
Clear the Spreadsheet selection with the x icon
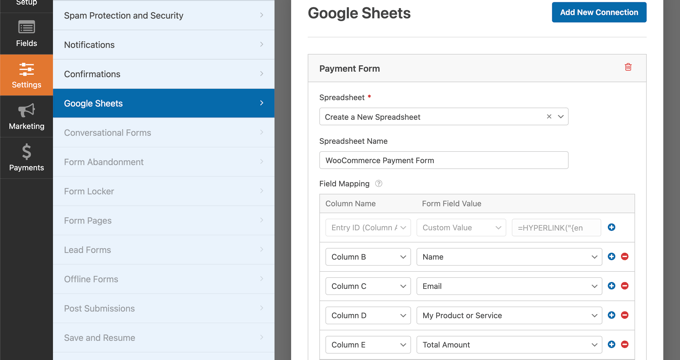click(549, 117)
